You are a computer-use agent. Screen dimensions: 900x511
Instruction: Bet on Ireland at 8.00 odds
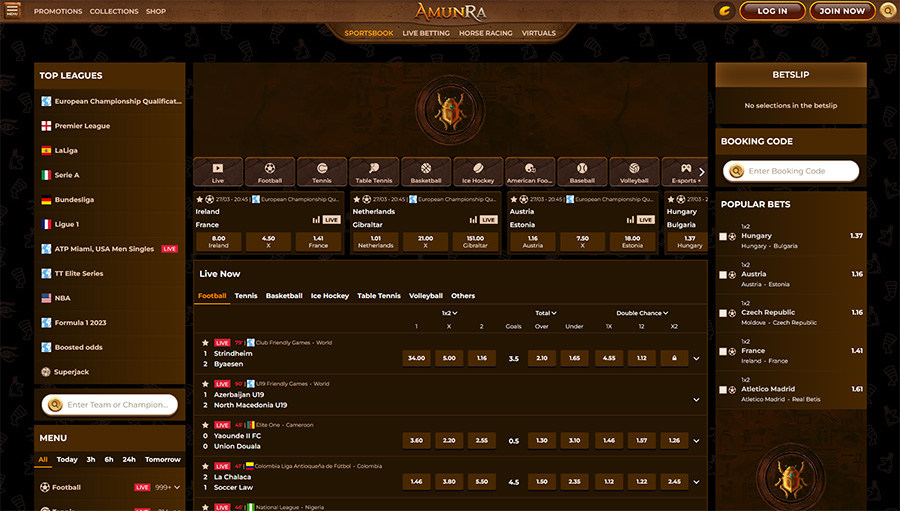[x=218, y=242]
